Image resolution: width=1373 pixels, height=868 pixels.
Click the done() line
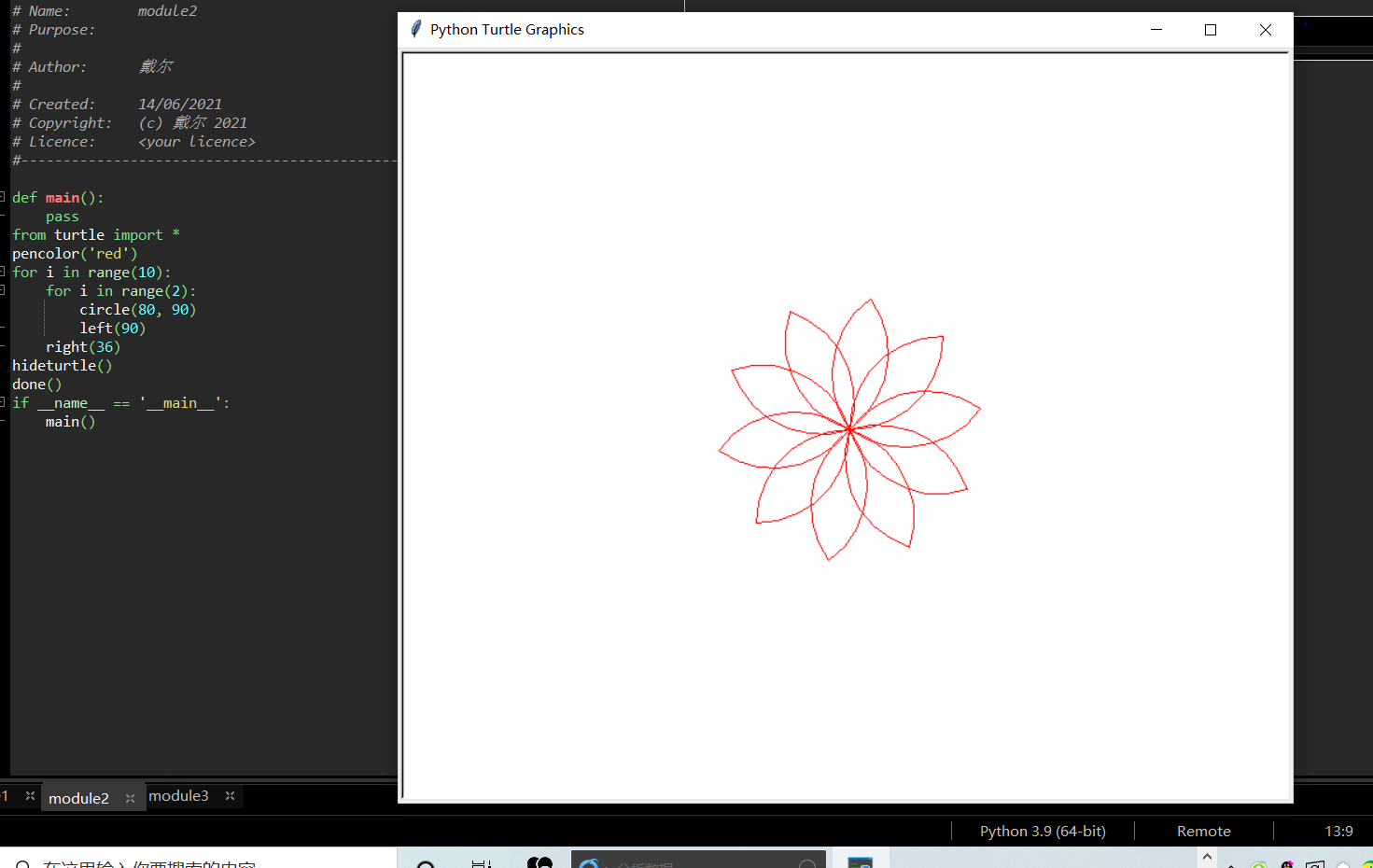point(37,384)
